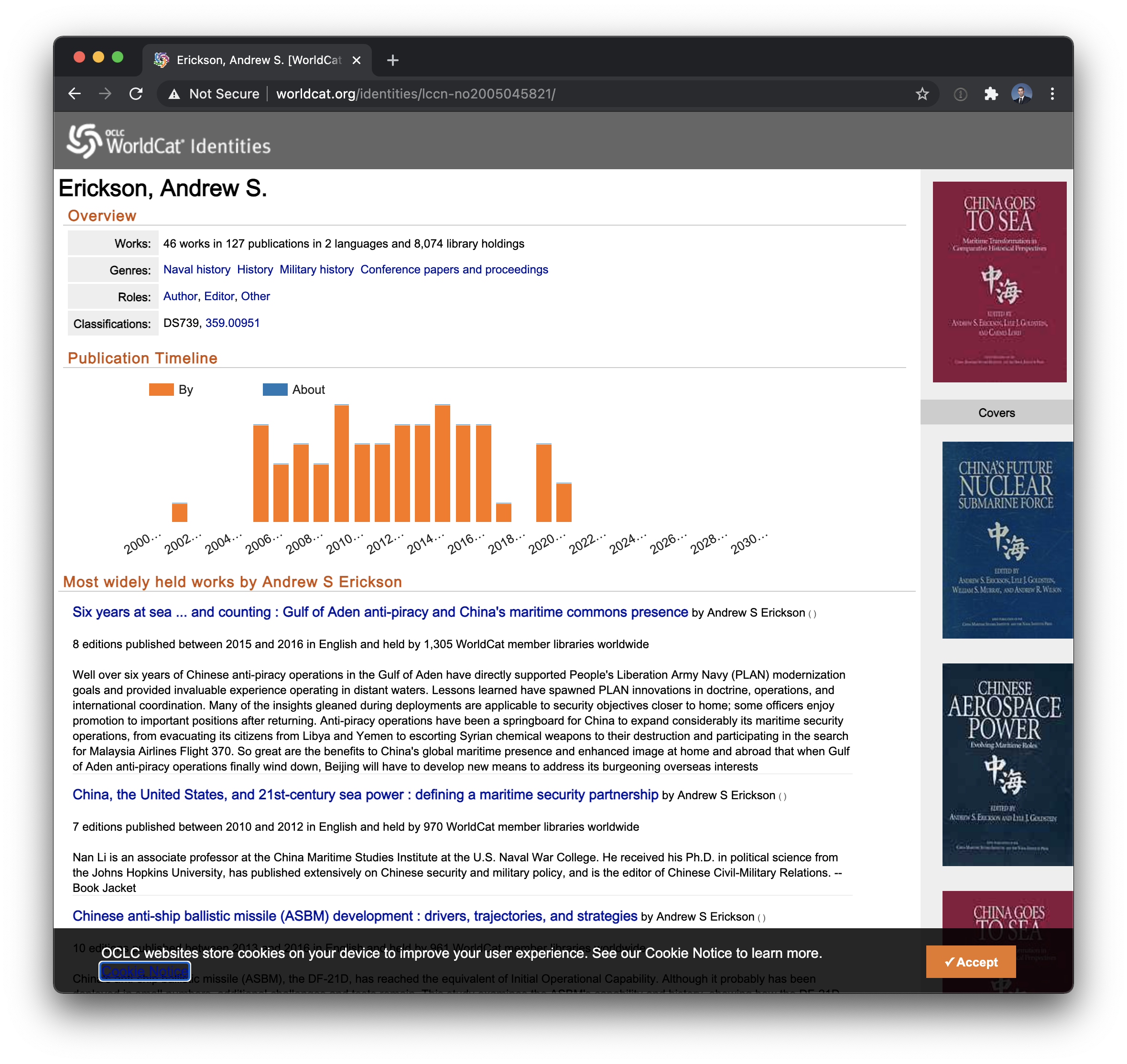Open the Chrome three-dot menu

(1051, 94)
